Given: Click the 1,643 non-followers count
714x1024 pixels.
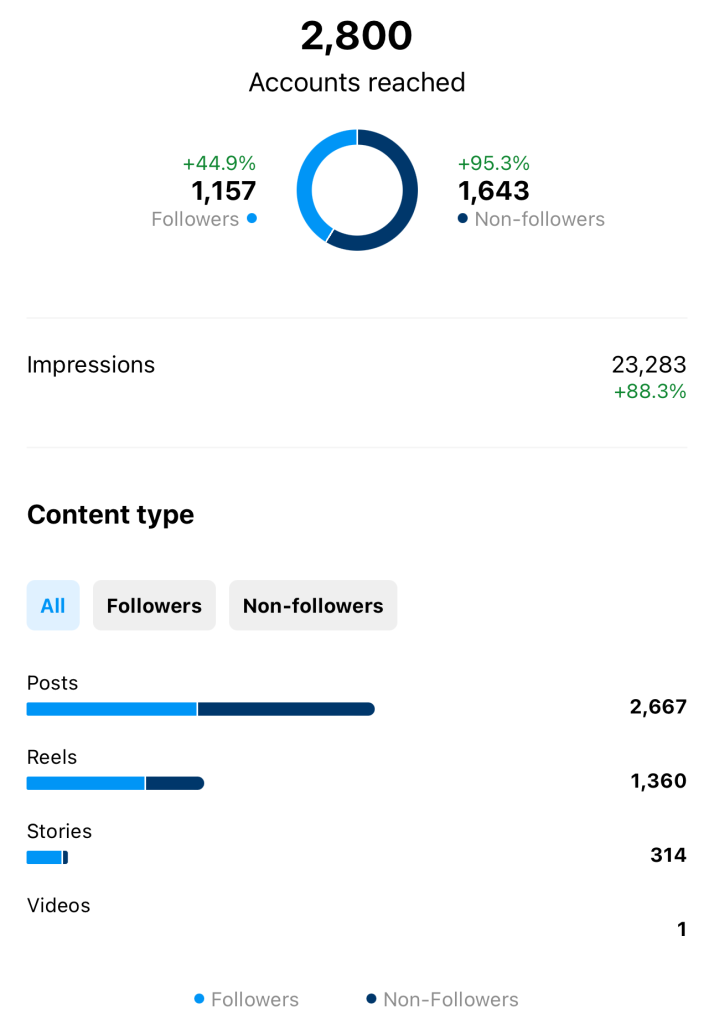Looking at the screenshot, I should point(494,190).
